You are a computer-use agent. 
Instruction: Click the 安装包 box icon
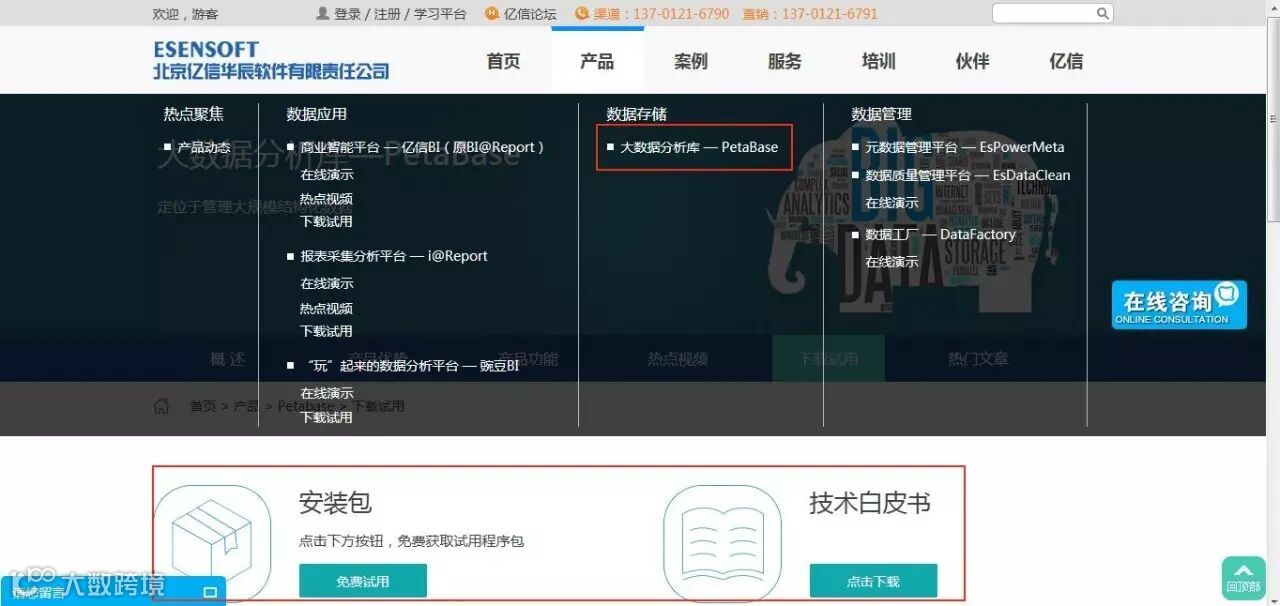coord(212,543)
